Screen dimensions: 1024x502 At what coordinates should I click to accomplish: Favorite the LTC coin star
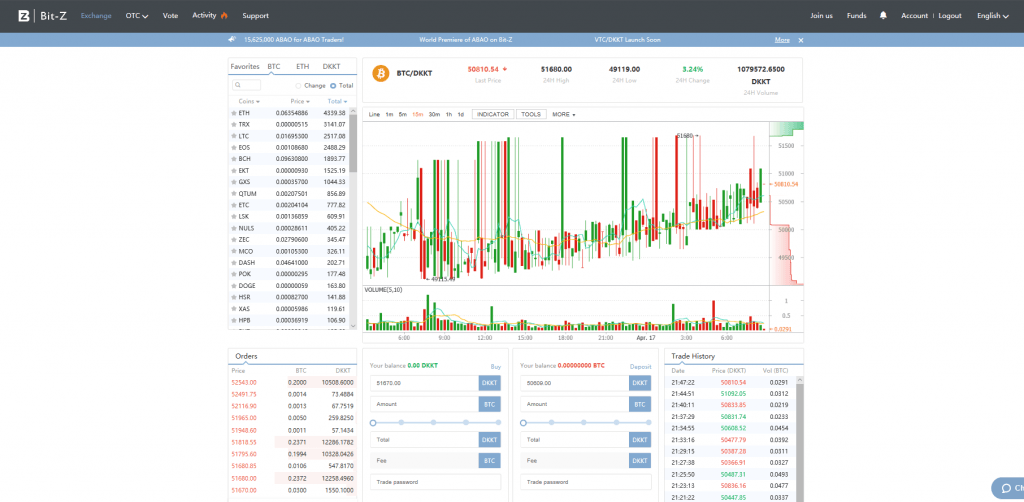point(233,136)
